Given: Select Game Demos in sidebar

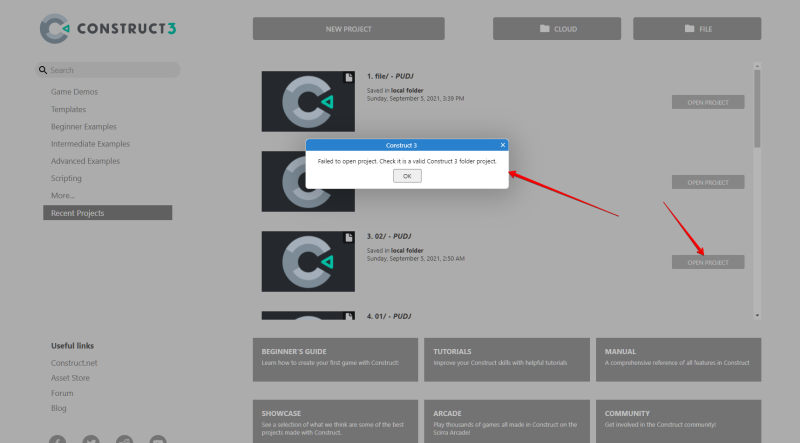Looking at the screenshot, I should [74, 92].
